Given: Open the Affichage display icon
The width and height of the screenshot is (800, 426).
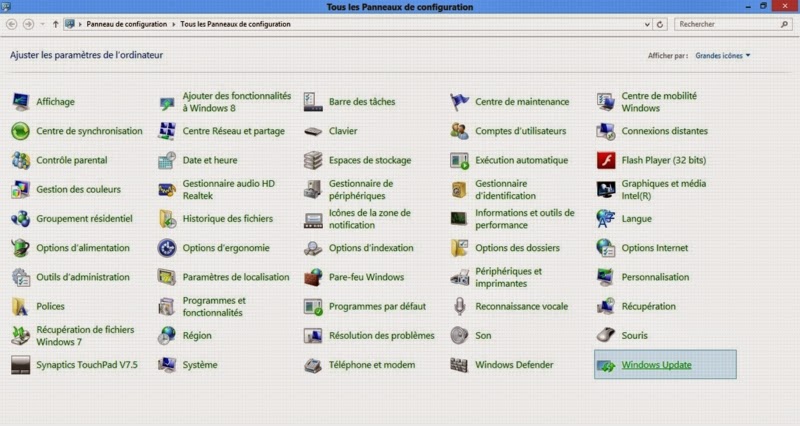Looking at the screenshot, I should pyautogui.click(x=21, y=102).
